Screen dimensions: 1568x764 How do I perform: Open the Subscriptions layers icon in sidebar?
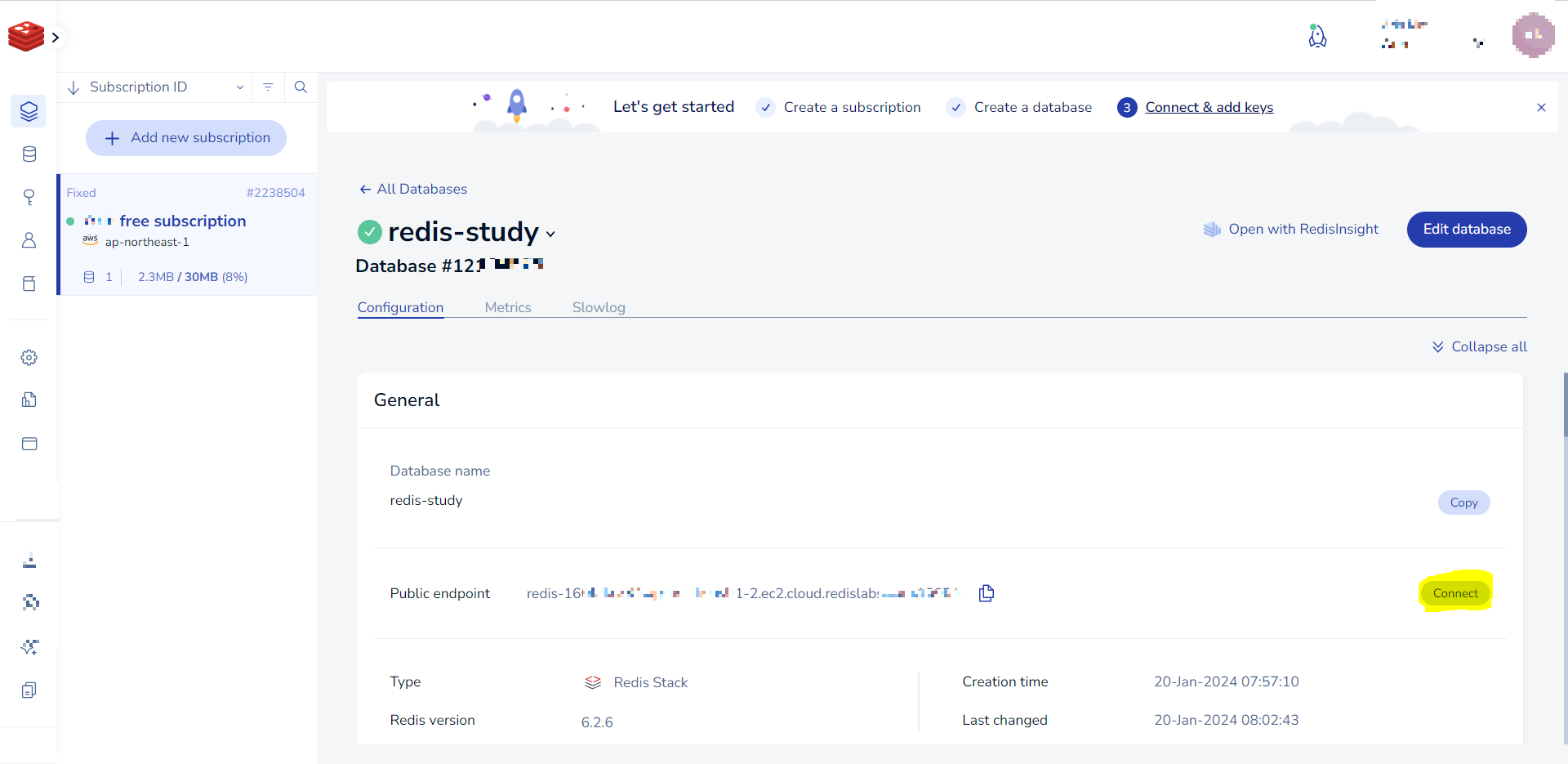(x=29, y=111)
